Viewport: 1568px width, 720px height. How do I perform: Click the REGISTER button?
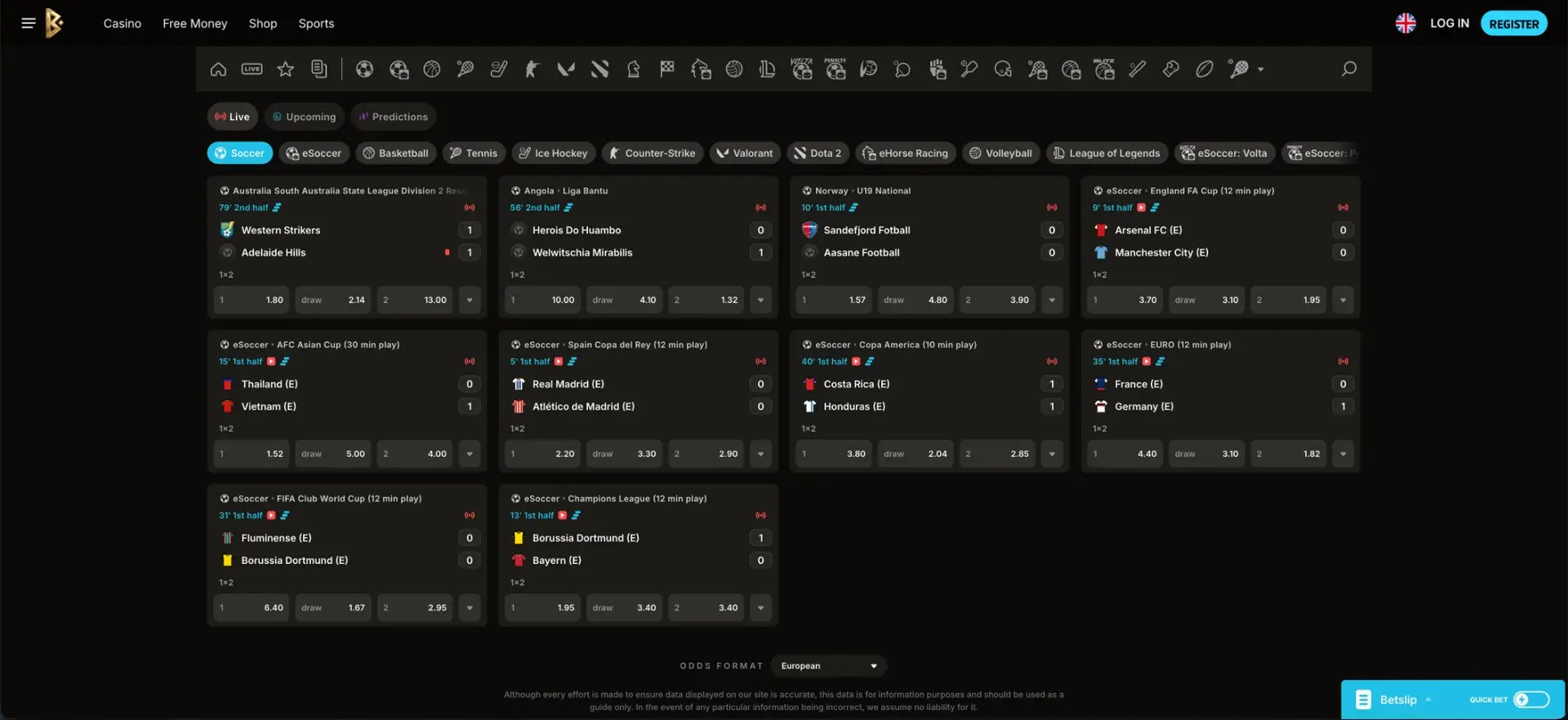[1514, 24]
